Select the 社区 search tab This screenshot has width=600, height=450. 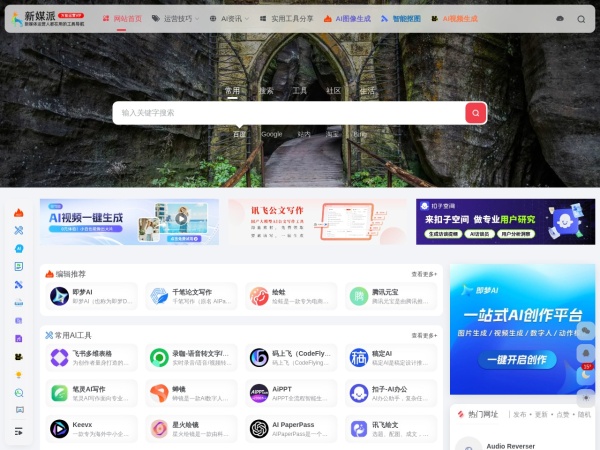point(333,91)
